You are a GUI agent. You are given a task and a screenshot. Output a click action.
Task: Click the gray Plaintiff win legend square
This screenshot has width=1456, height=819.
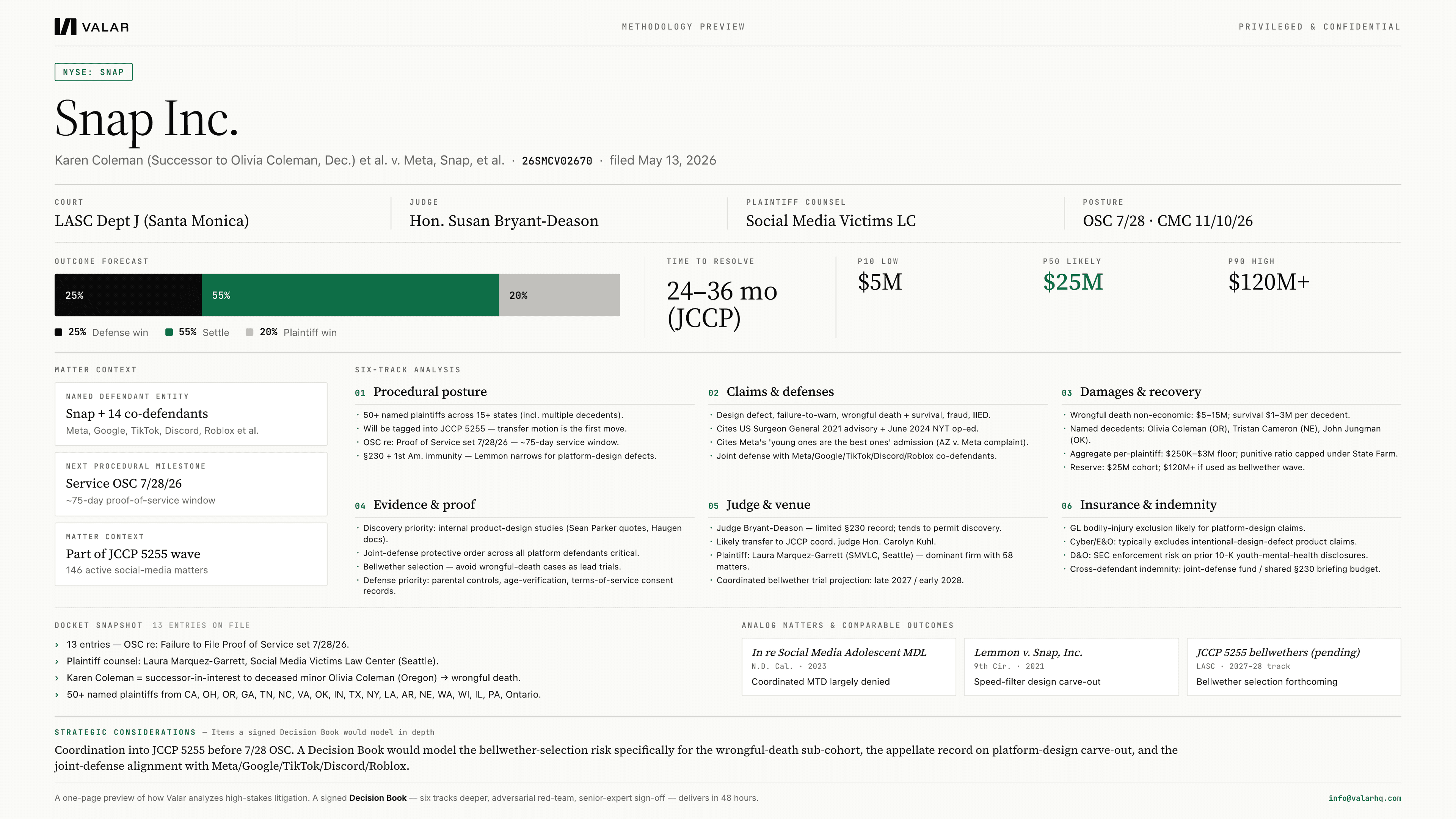tap(250, 333)
